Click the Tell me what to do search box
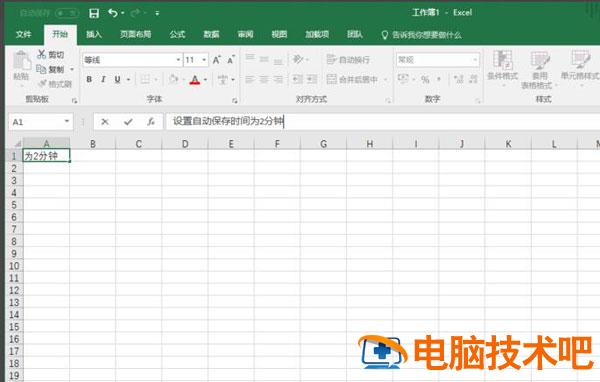 (422, 35)
